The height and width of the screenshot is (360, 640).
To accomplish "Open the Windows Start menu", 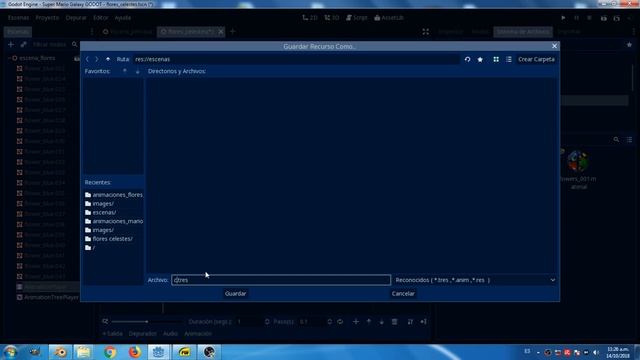I will pyautogui.click(x=10, y=352).
